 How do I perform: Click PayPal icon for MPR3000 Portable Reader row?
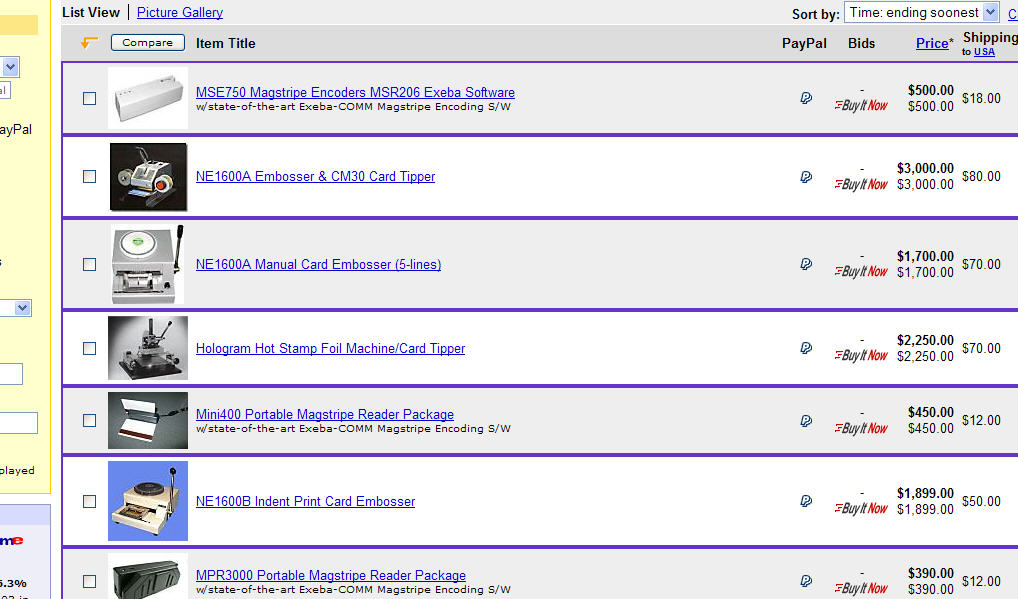(x=806, y=581)
